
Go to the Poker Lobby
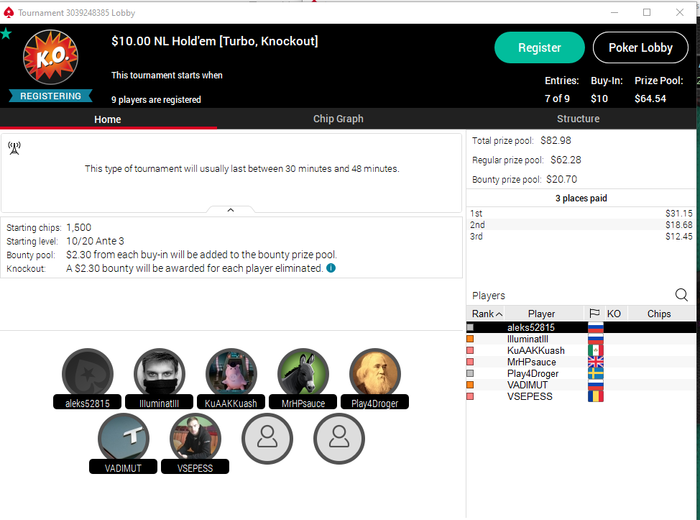point(640,48)
